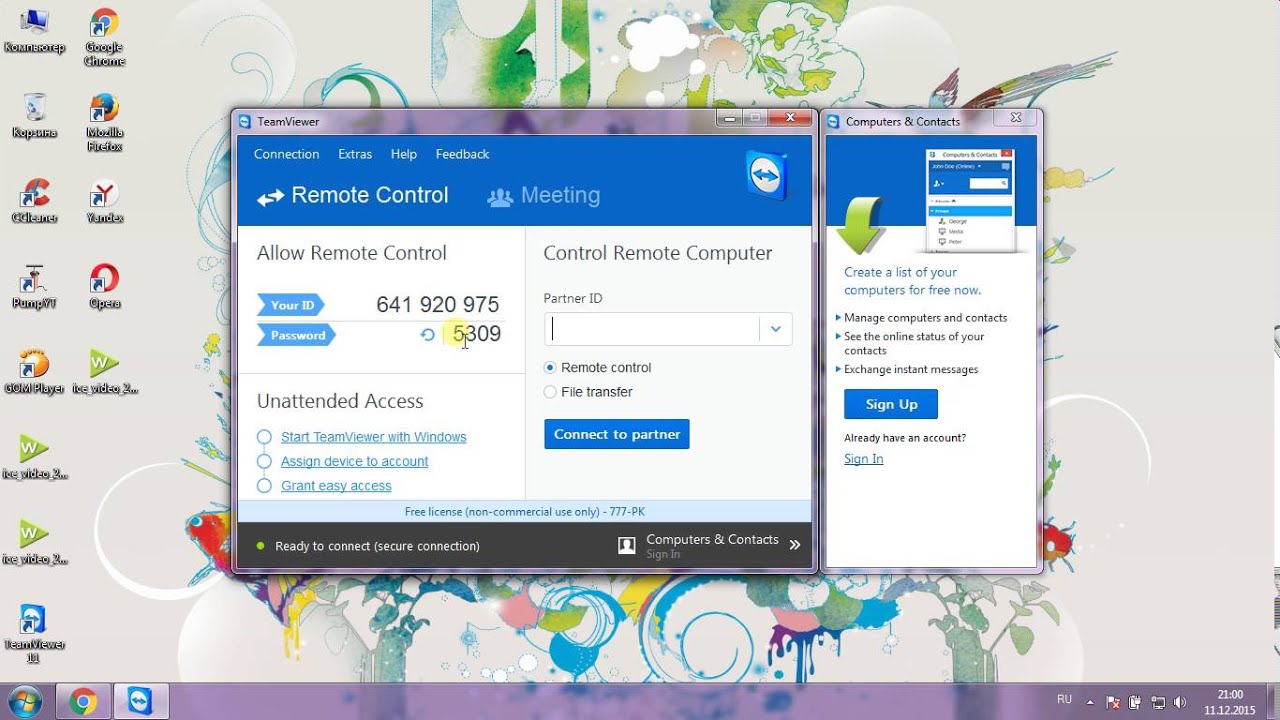
Task: Click the TeamViewer logo in header
Action: (x=767, y=176)
